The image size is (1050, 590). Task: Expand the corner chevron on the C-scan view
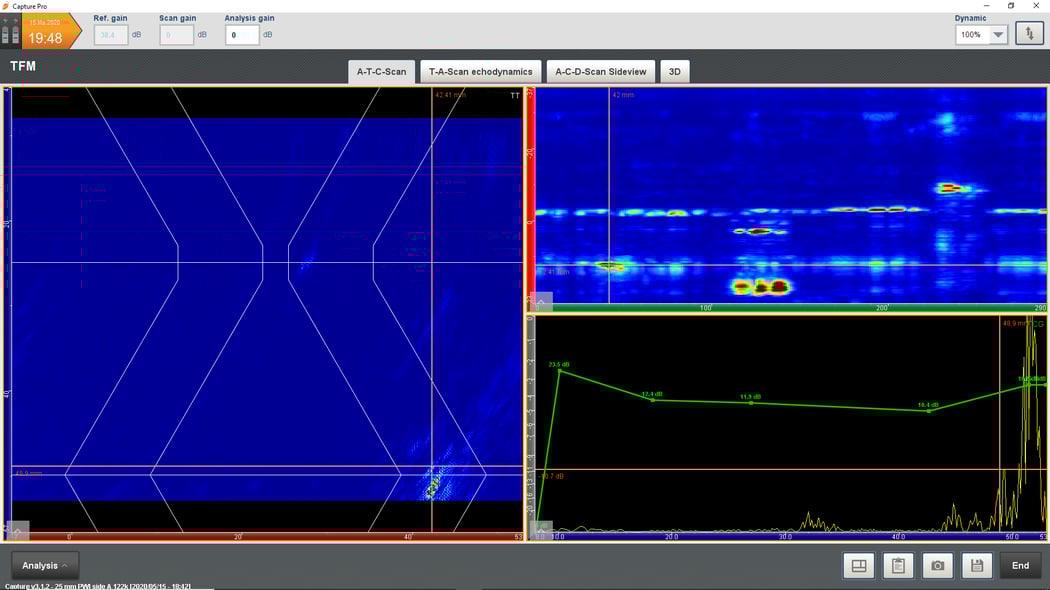point(541,302)
